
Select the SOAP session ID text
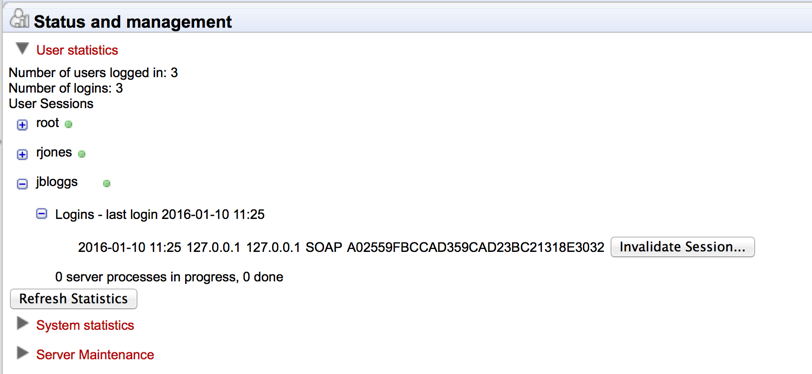(475, 248)
